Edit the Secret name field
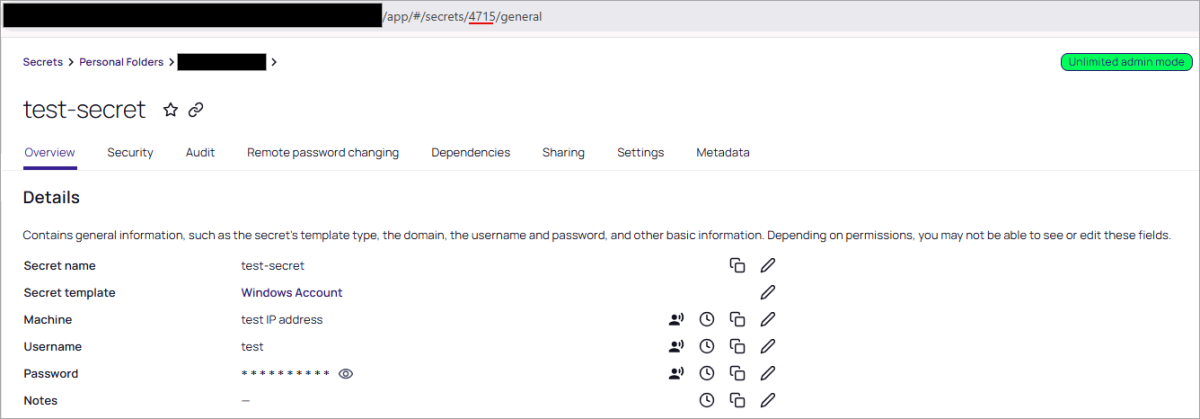 click(767, 266)
